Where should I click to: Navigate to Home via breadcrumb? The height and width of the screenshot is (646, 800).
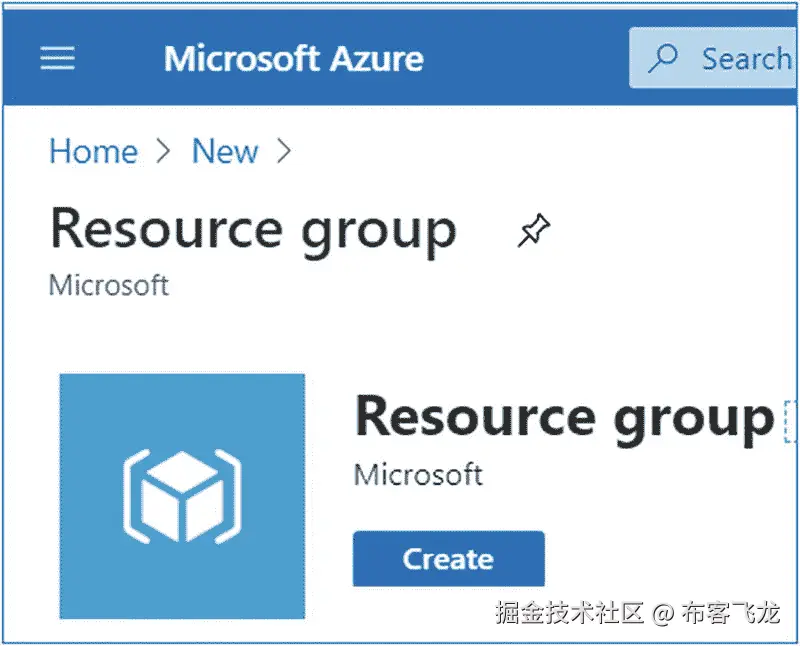tap(93, 151)
